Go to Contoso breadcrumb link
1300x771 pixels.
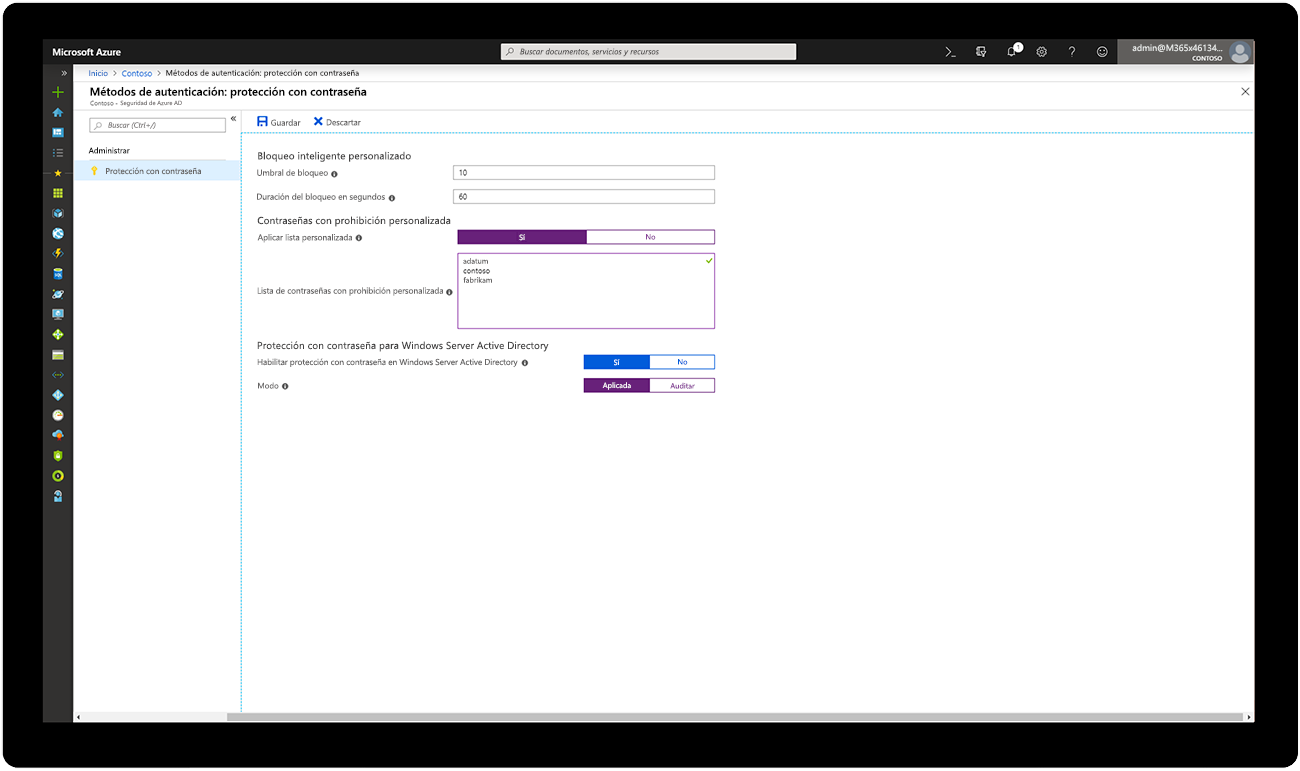tap(137, 73)
